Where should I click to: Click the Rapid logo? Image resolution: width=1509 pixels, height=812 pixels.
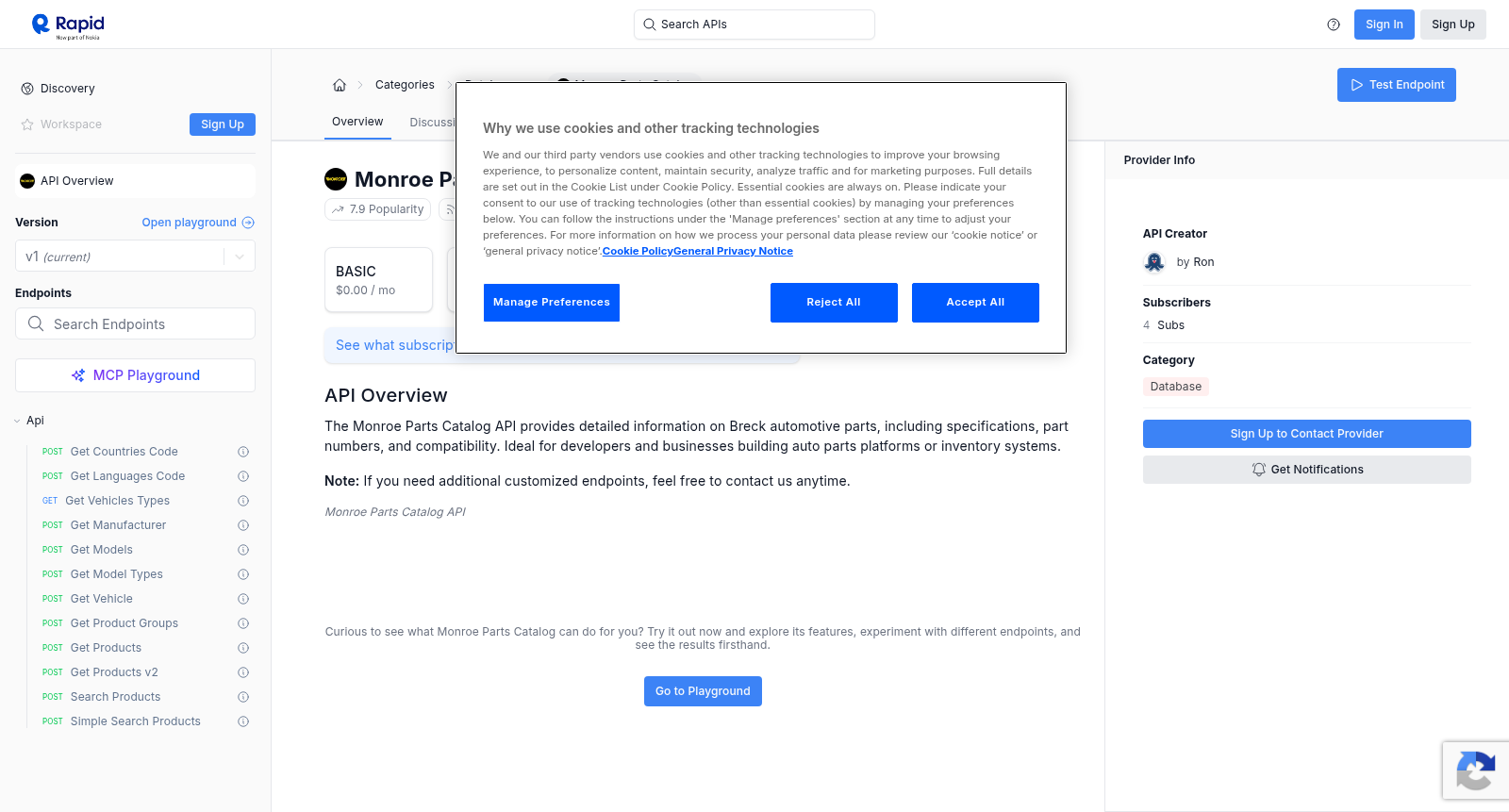[68, 26]
